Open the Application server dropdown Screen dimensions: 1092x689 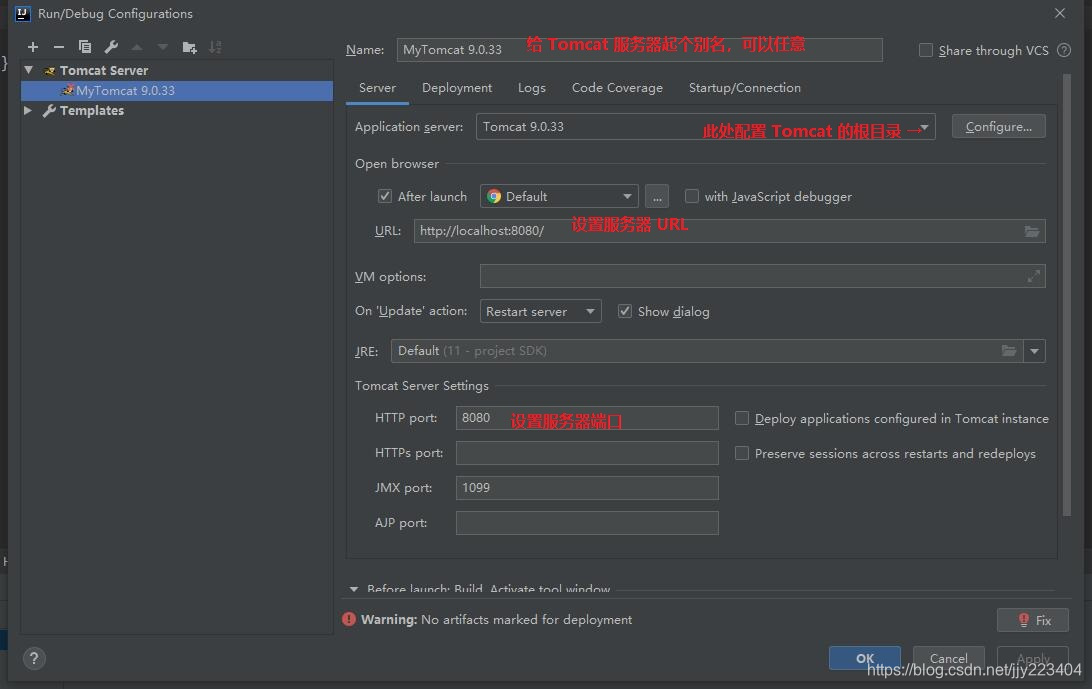point(923,127)
